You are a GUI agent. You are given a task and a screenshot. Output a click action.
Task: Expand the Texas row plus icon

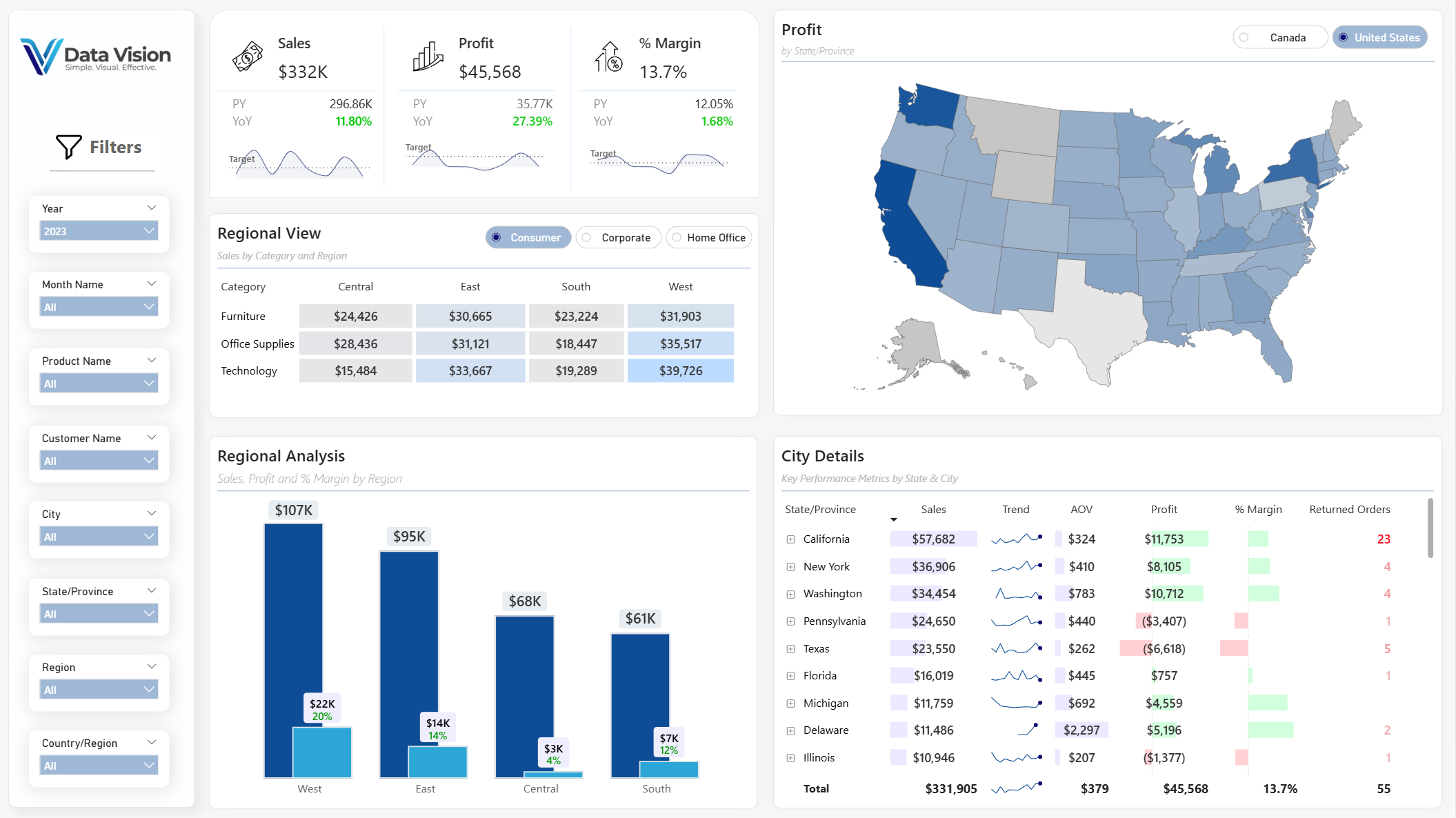790,649
